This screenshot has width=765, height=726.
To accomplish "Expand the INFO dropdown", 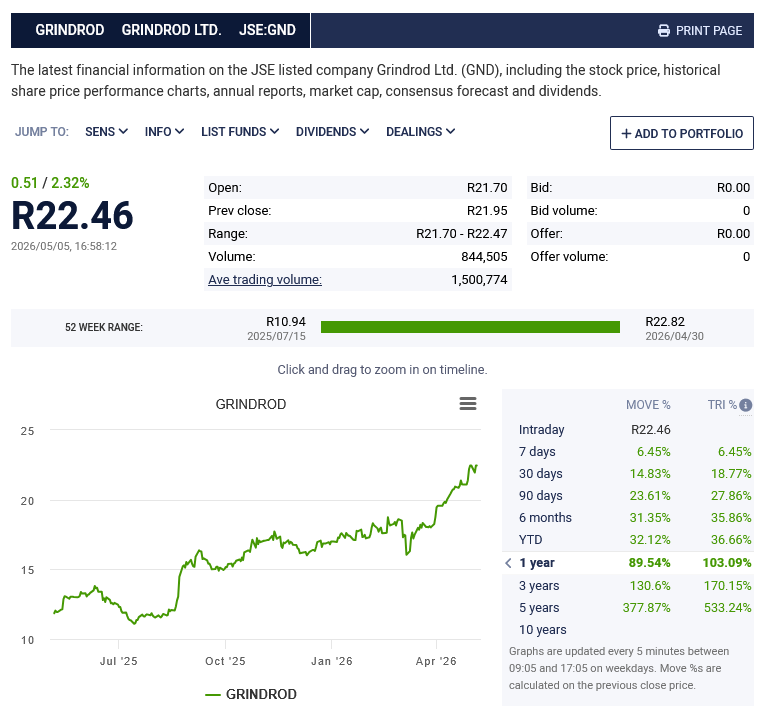I will click(x=164, y=132).
